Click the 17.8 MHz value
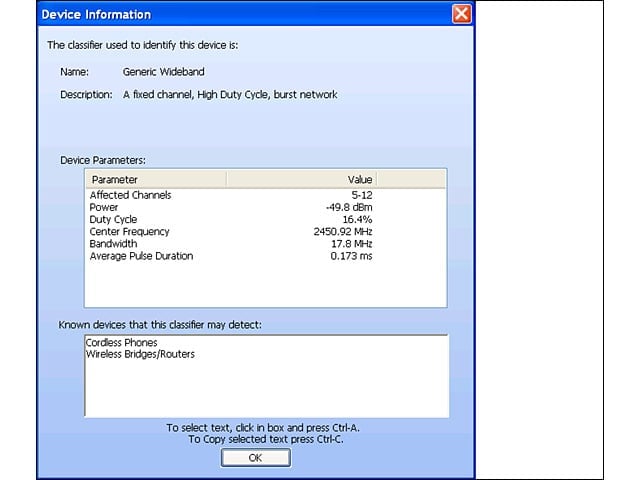The height and width of the screenshot is (480, 640). 351,244
